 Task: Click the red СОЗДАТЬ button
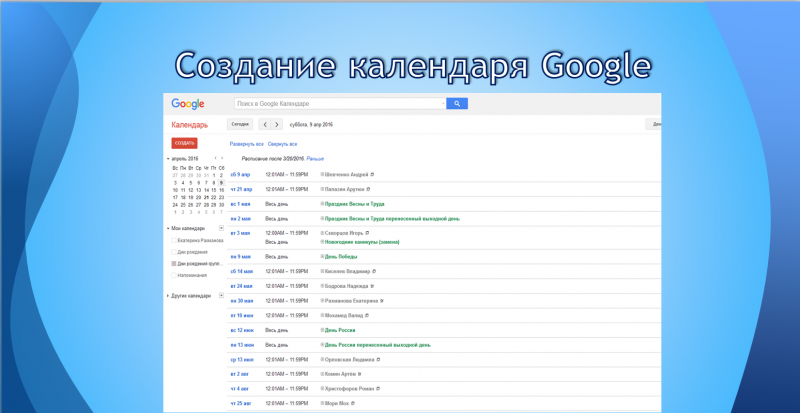pyautogui.click(x=184, y=143)
